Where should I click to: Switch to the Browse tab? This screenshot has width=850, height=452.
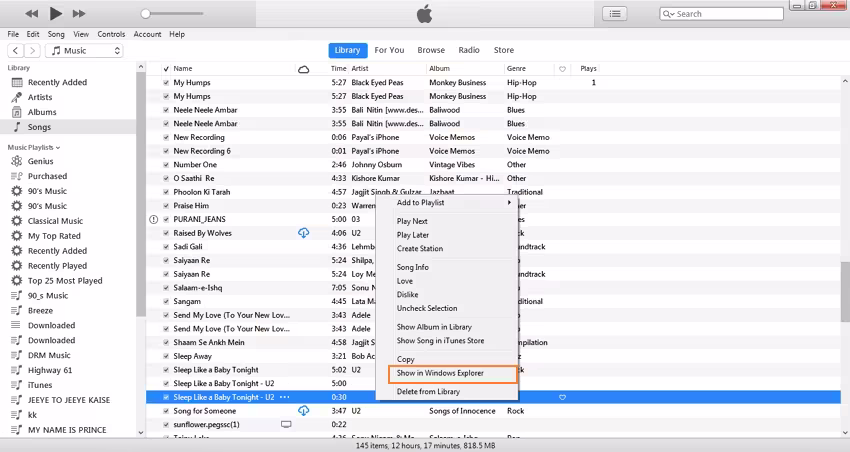click(431, 50)
